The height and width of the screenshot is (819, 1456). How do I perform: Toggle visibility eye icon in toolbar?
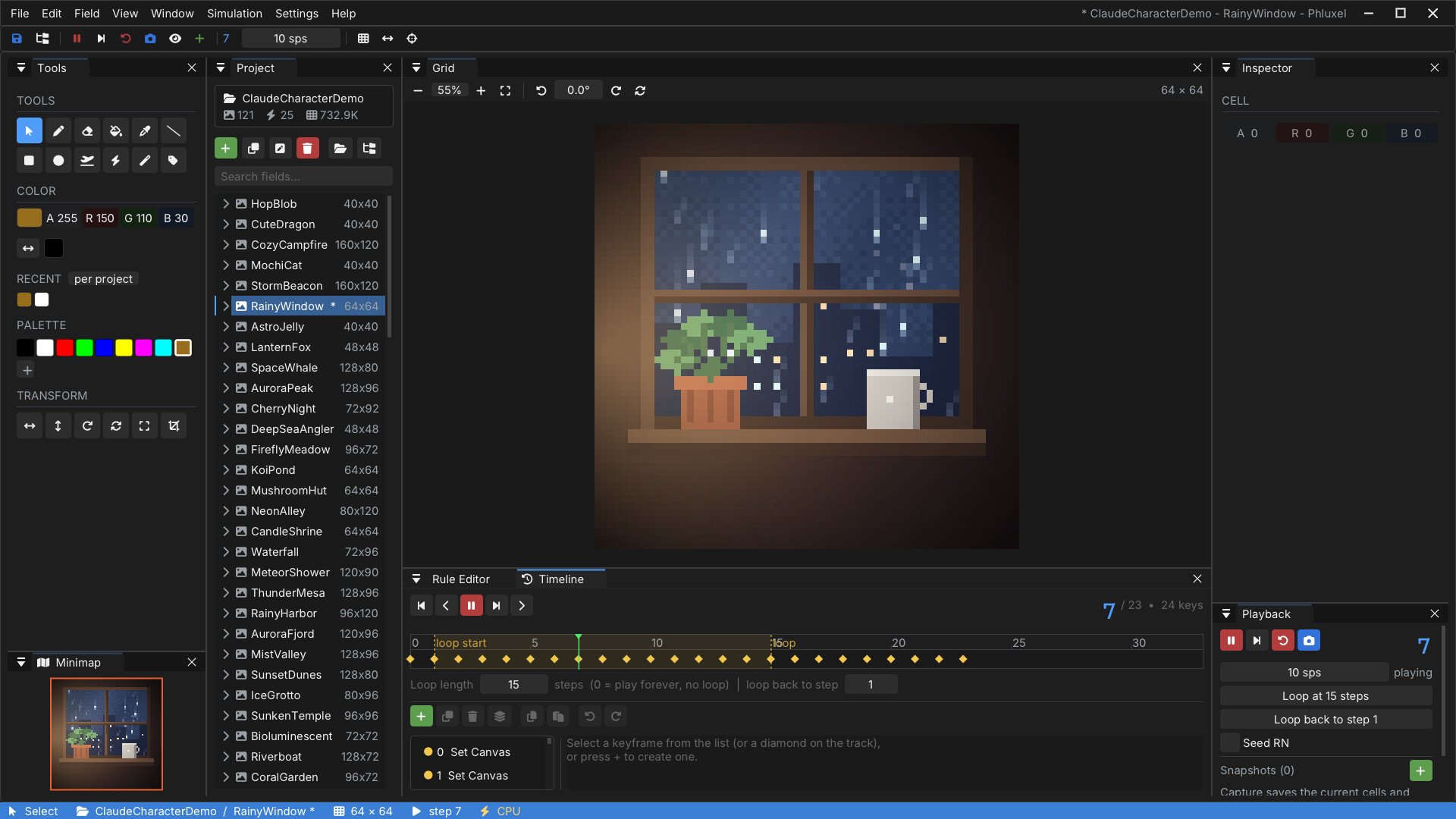click(175, 39)
